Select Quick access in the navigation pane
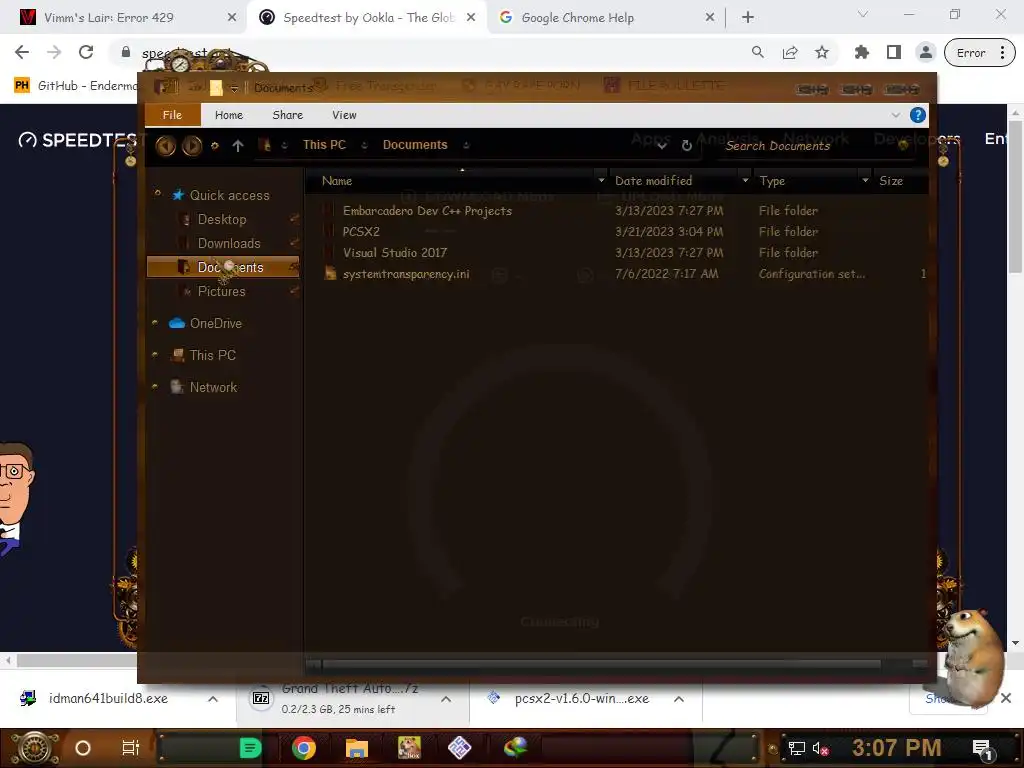The height and width of the screenshot is (768, 1024). [229, 195]
